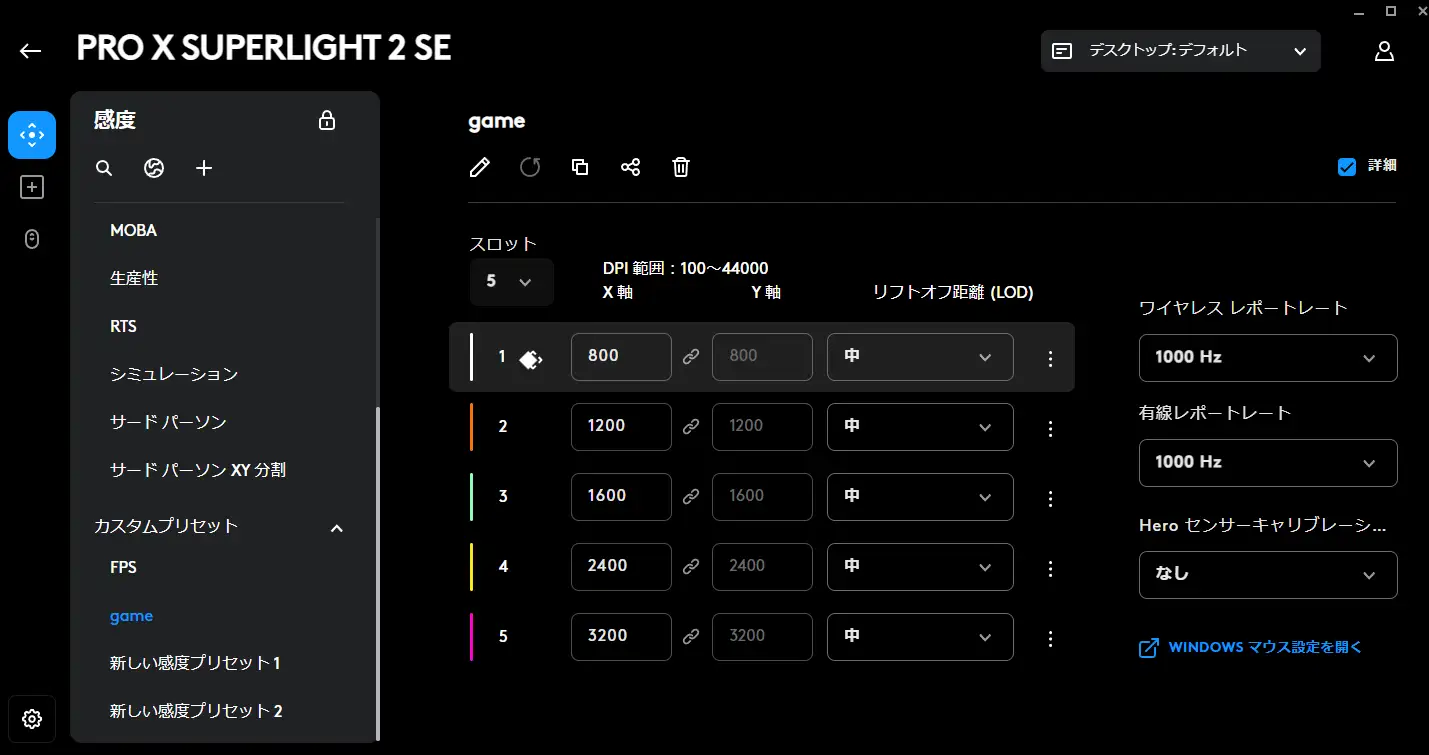
Task: Click the plus icon to add a sensitivity preset
Action: click(204, 168)
